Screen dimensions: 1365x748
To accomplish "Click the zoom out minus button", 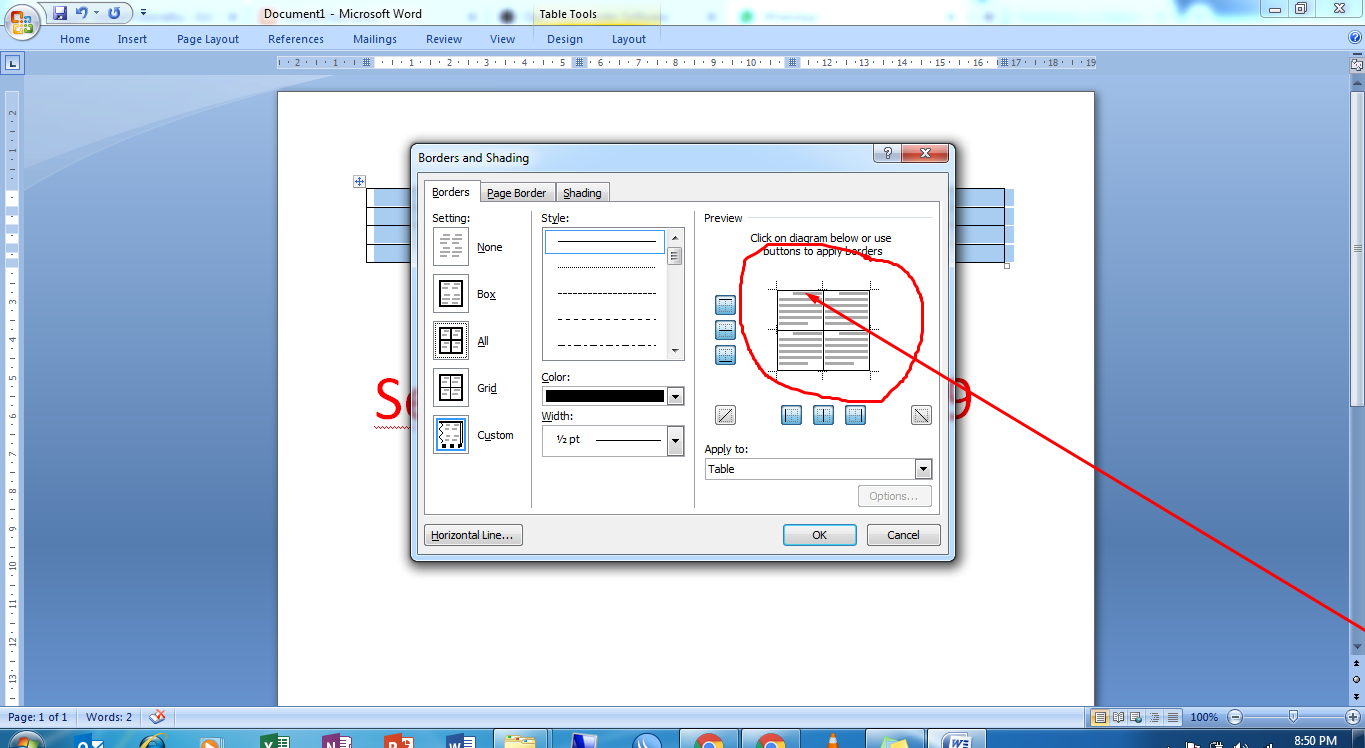I will (1235, 717).
